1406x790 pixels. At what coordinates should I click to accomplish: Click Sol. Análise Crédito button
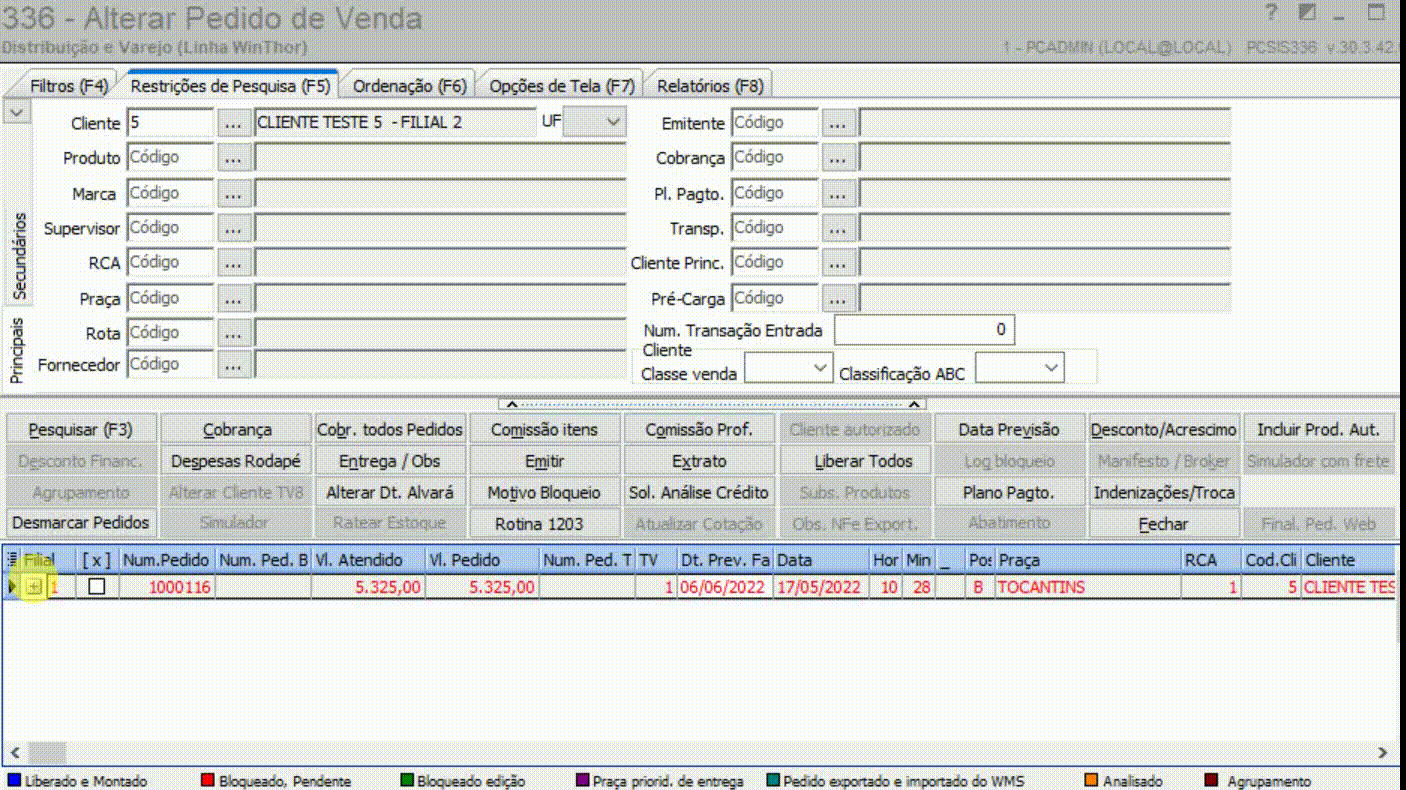699,492
